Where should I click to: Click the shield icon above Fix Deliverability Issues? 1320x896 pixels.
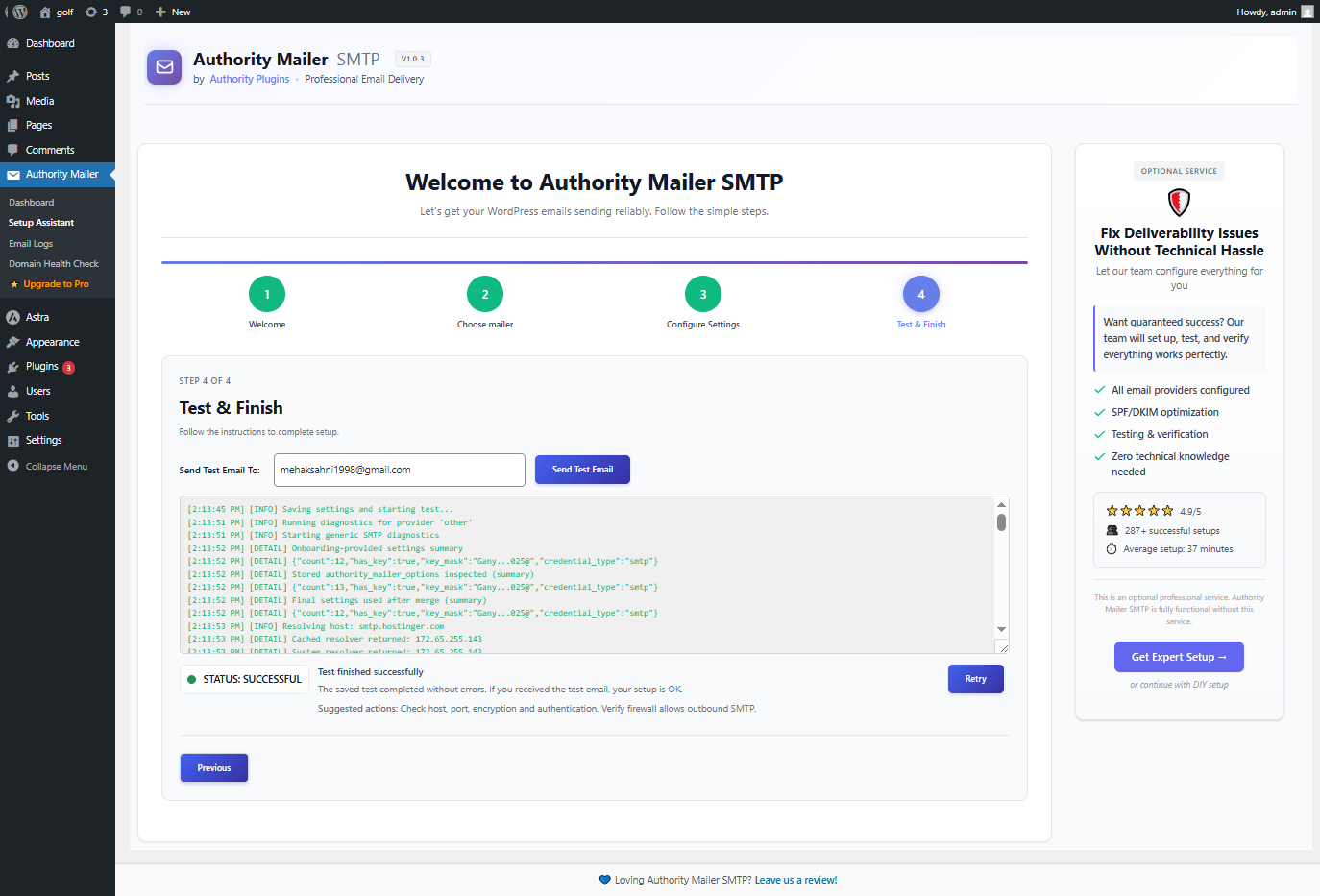pos(1179,203)
